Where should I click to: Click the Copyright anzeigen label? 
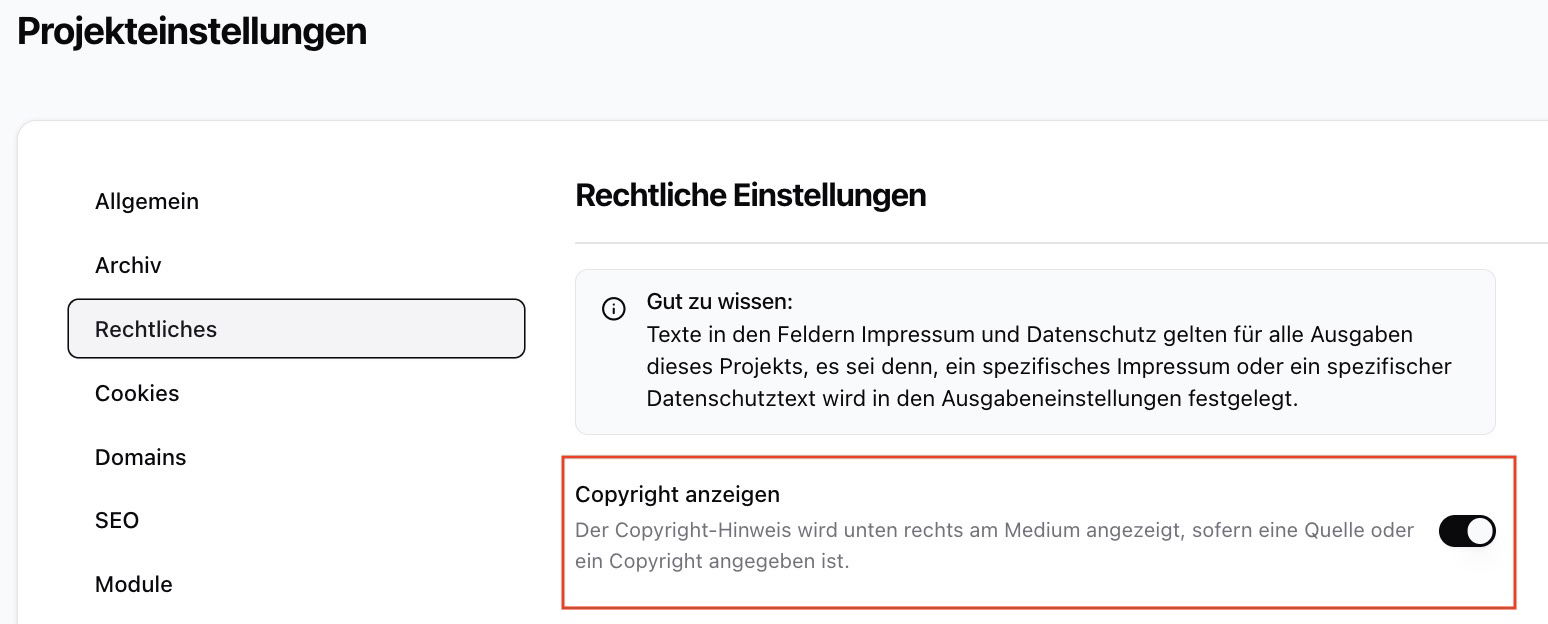point(677,494)
